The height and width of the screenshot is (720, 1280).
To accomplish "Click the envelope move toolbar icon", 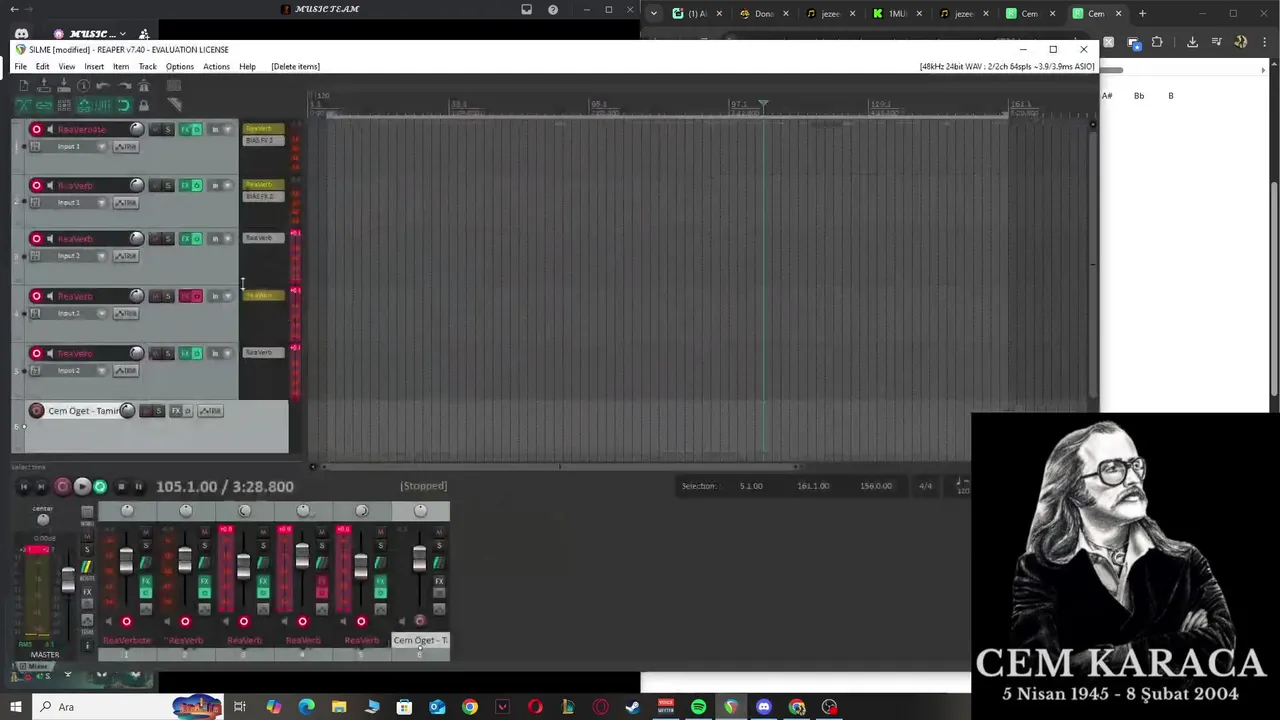I will pyautogui.click(x=84, y=105).
